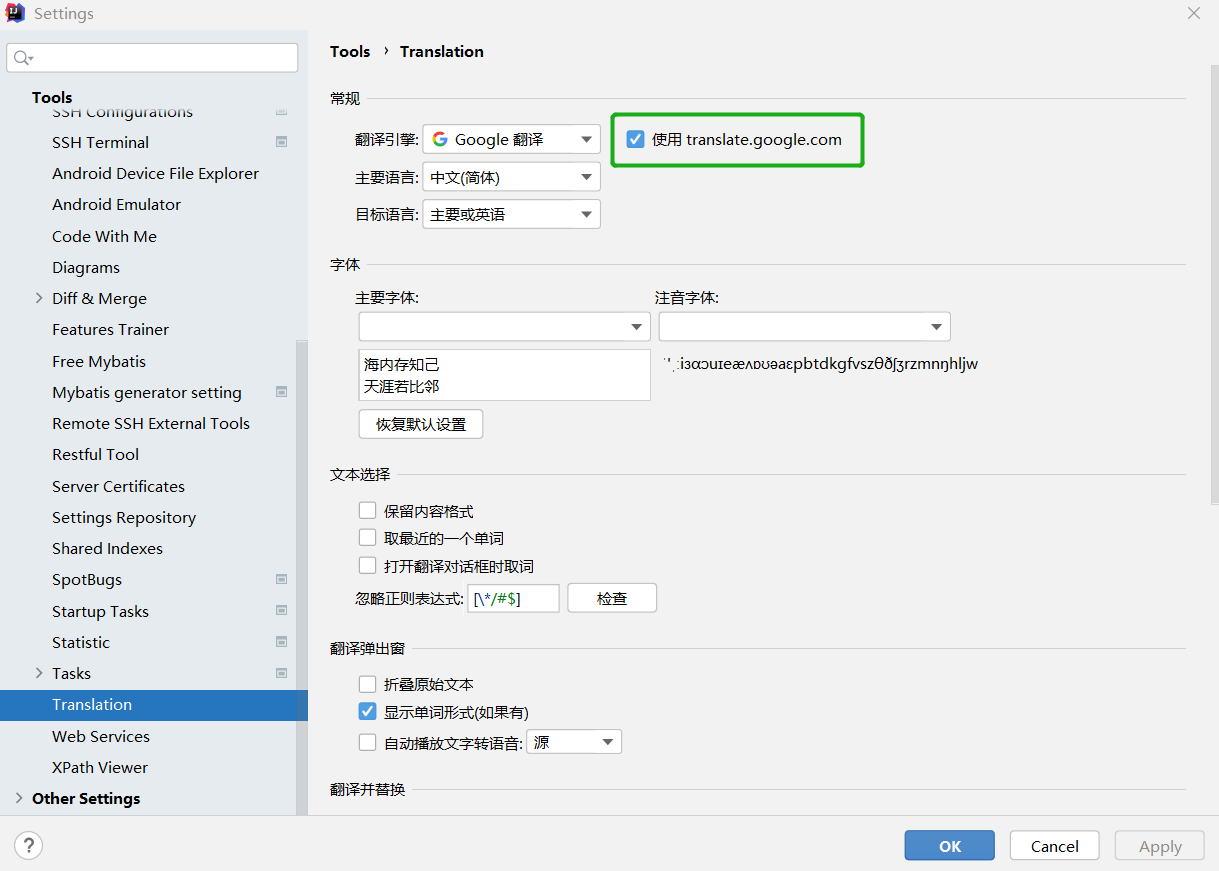Open the 目标语言 主要或英语 dropdown
This screenshot has width=1219, height=871.
pos(511,214)
